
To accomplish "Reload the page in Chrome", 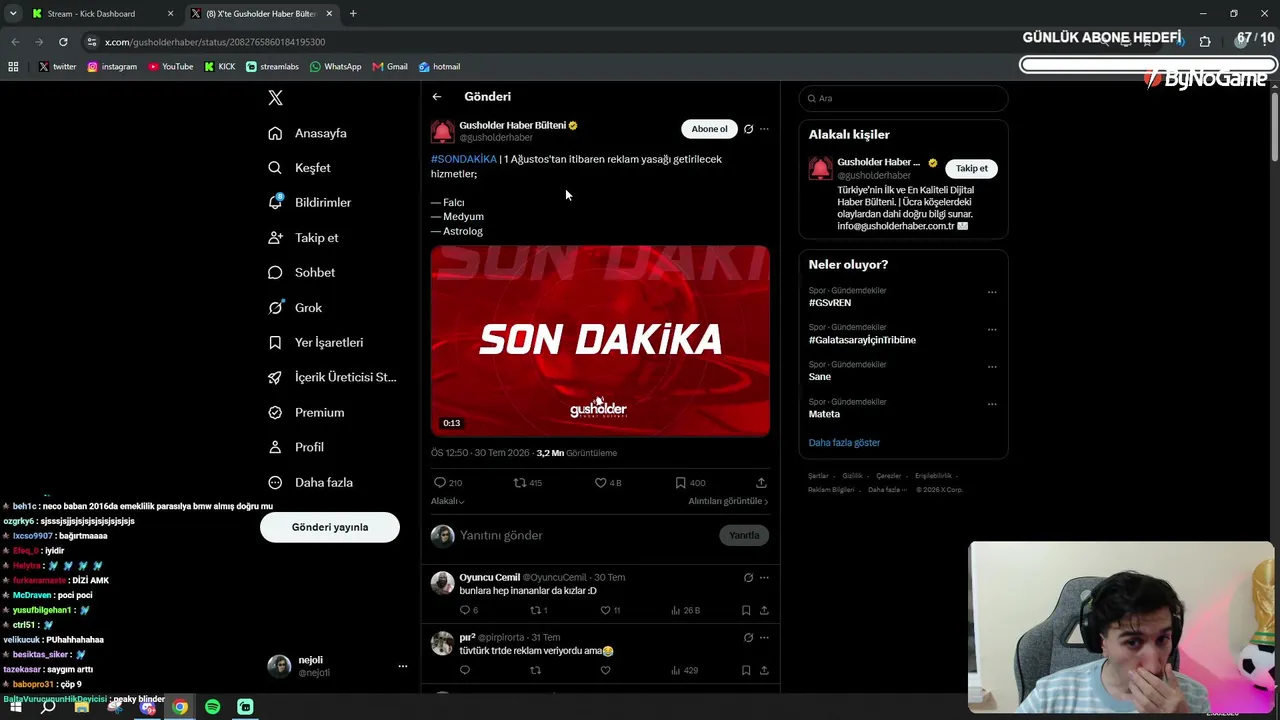I will 63,42.
